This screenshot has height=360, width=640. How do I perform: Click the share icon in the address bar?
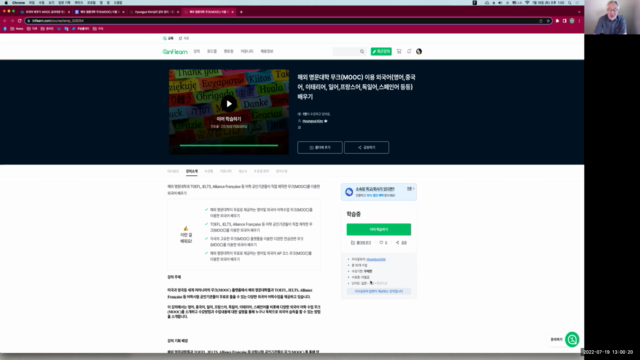[x=541, y=21]
